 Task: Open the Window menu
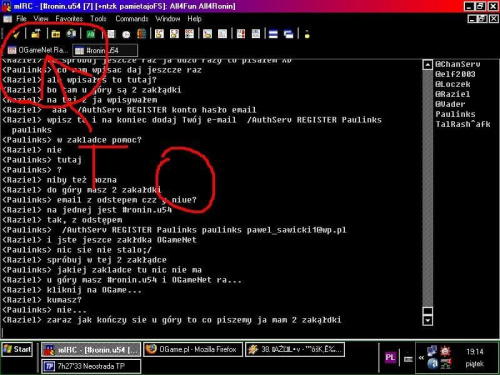pos(168,19)
